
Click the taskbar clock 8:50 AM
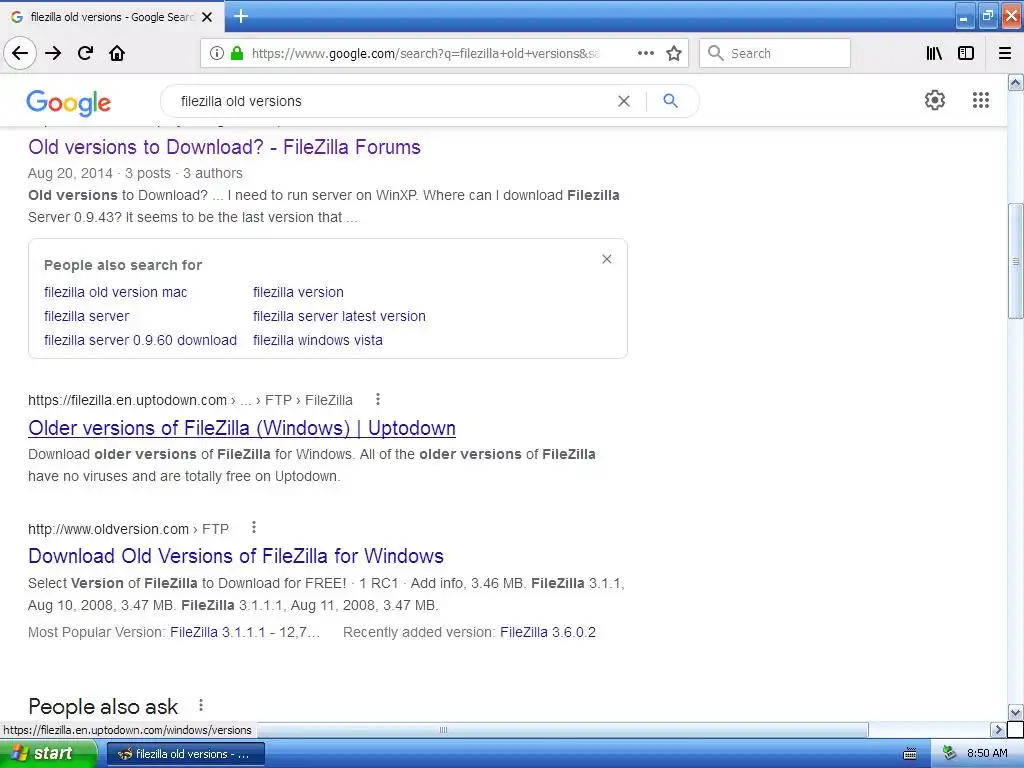coord(987,754)
